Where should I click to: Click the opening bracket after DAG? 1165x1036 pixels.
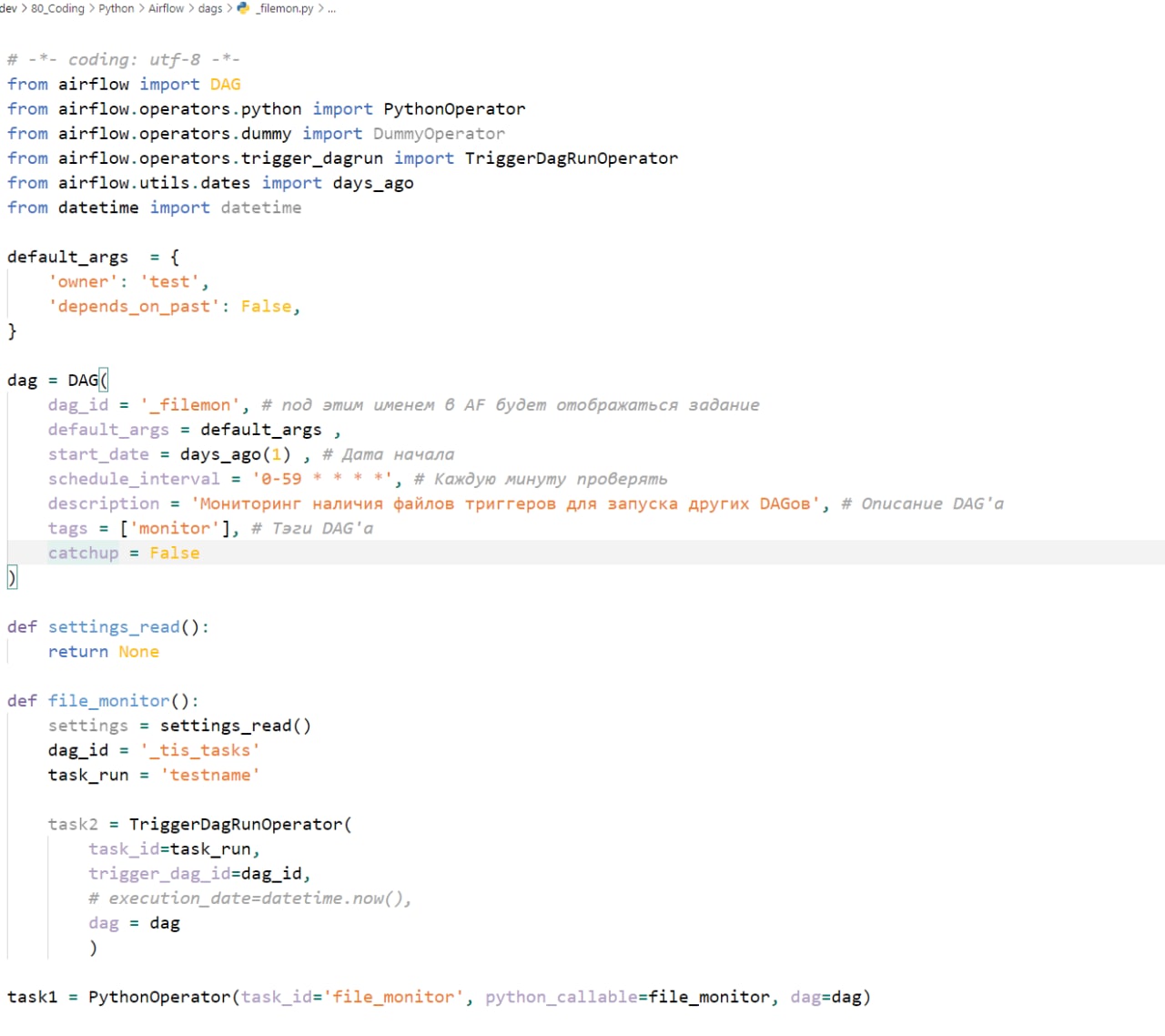point(104,380)
